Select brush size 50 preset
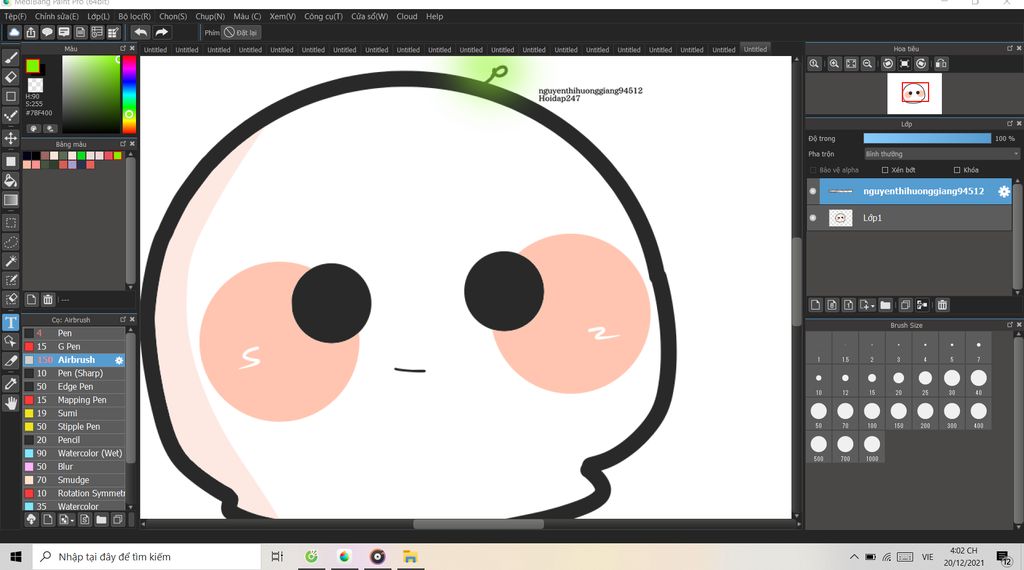1024x570 pixels. (x=818, y=414)
